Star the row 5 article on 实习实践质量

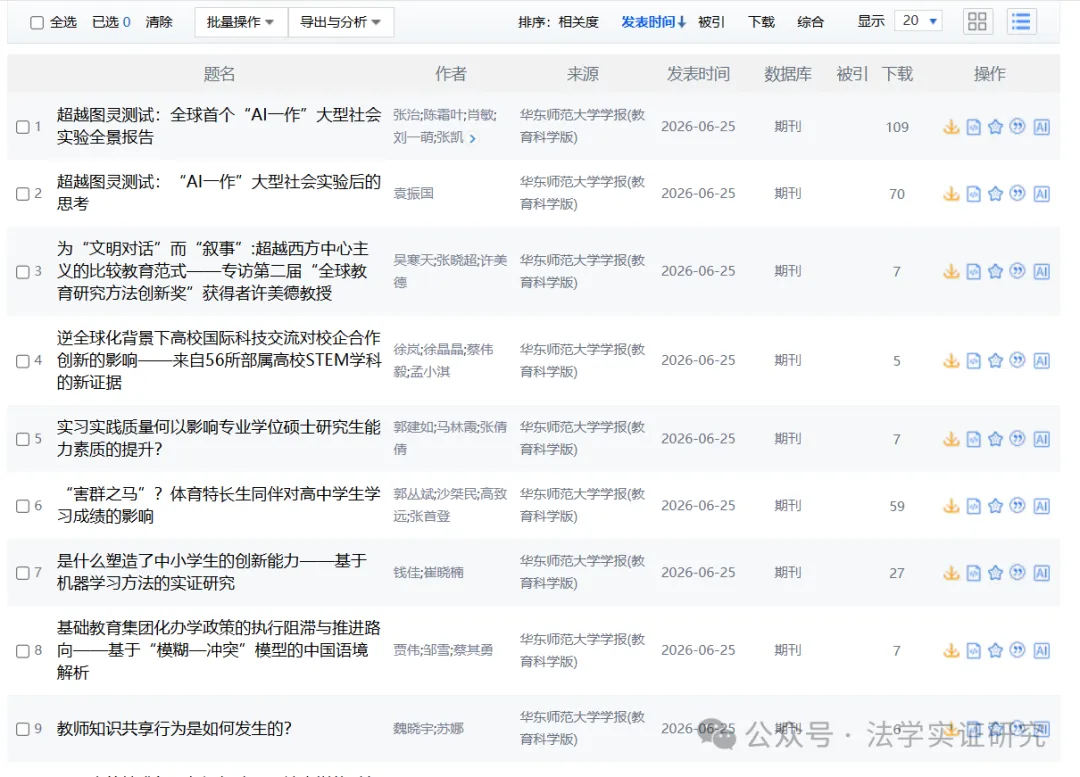click(995, 439)
